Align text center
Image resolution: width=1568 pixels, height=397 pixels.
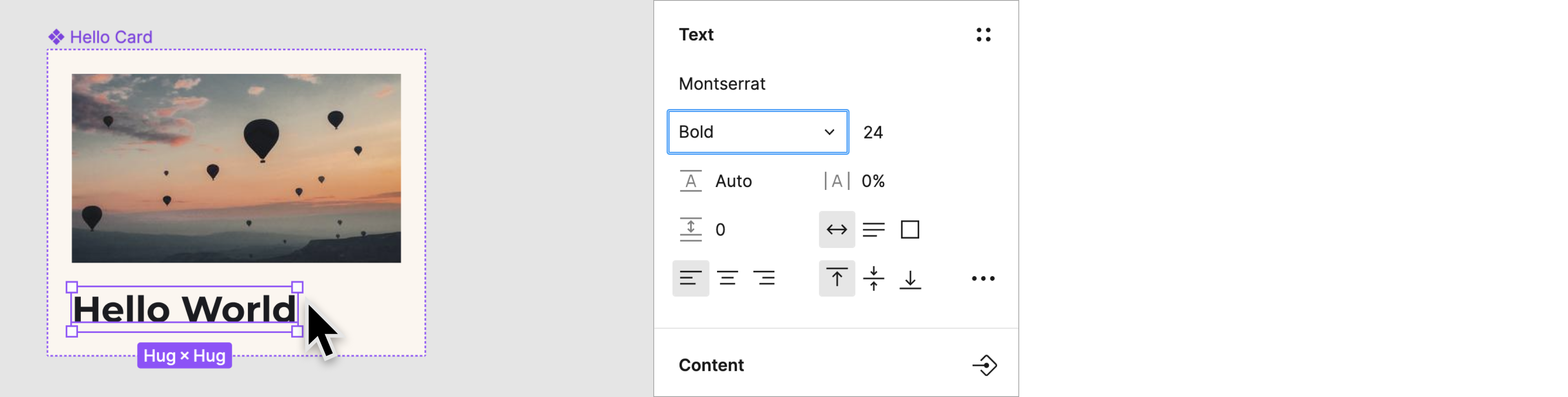[727, 278]
